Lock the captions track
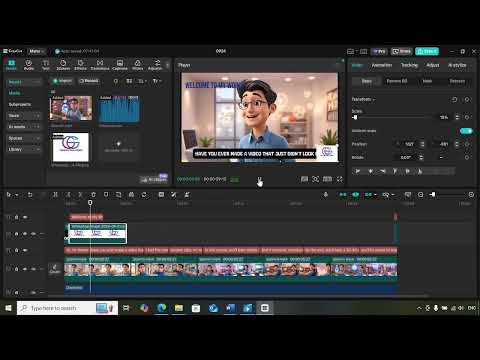The width and height of the screenshot is (480, 360). point(16,250)
